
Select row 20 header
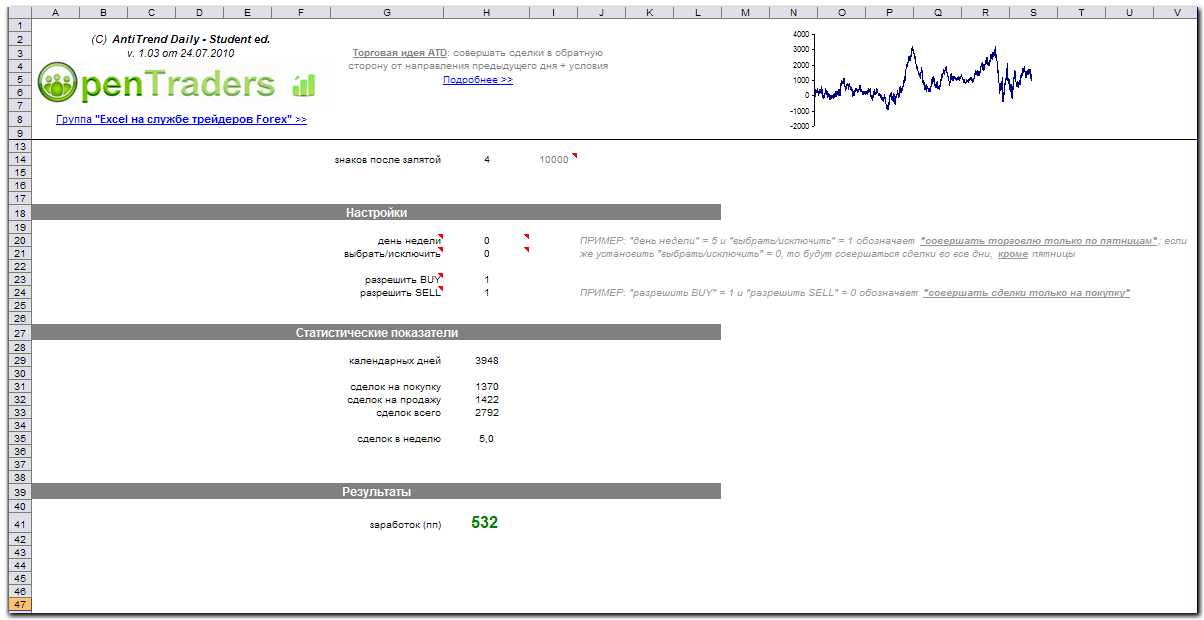[19, 241]
